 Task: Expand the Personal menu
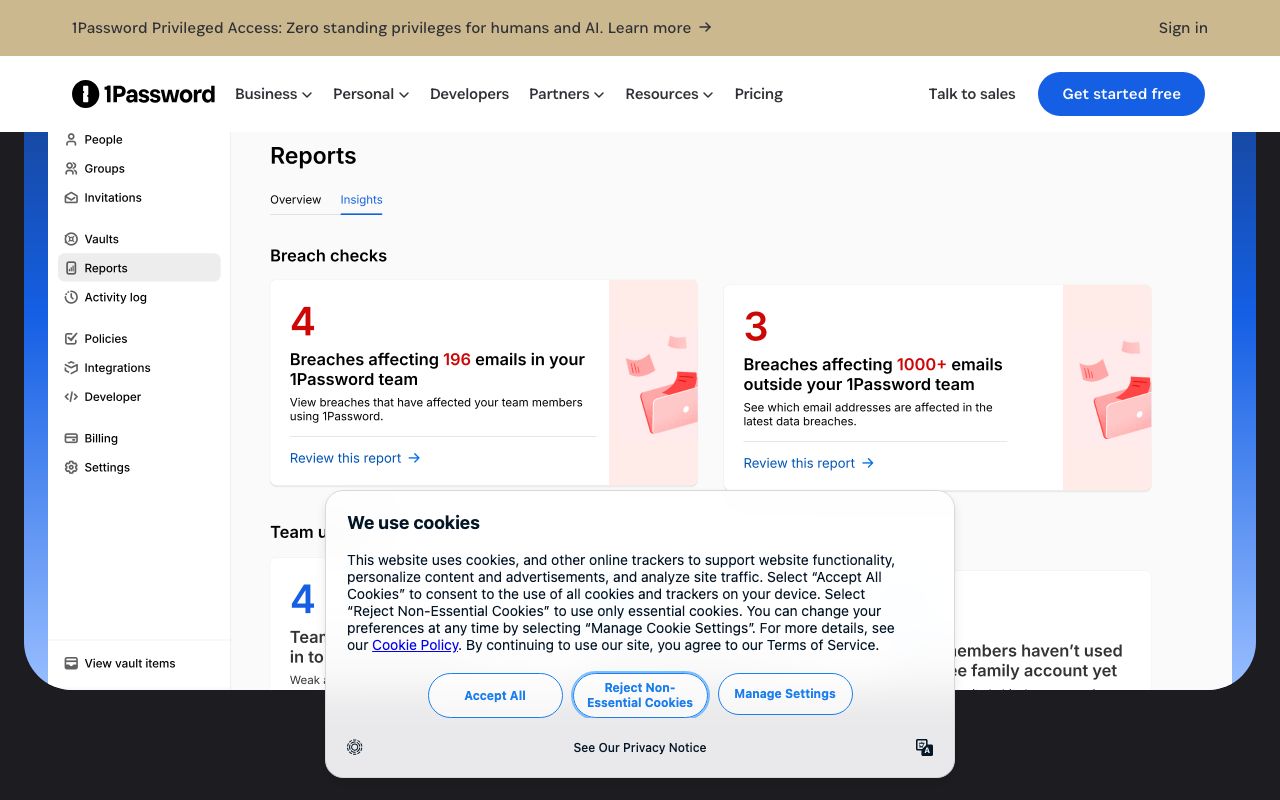(x=371, y=94)
